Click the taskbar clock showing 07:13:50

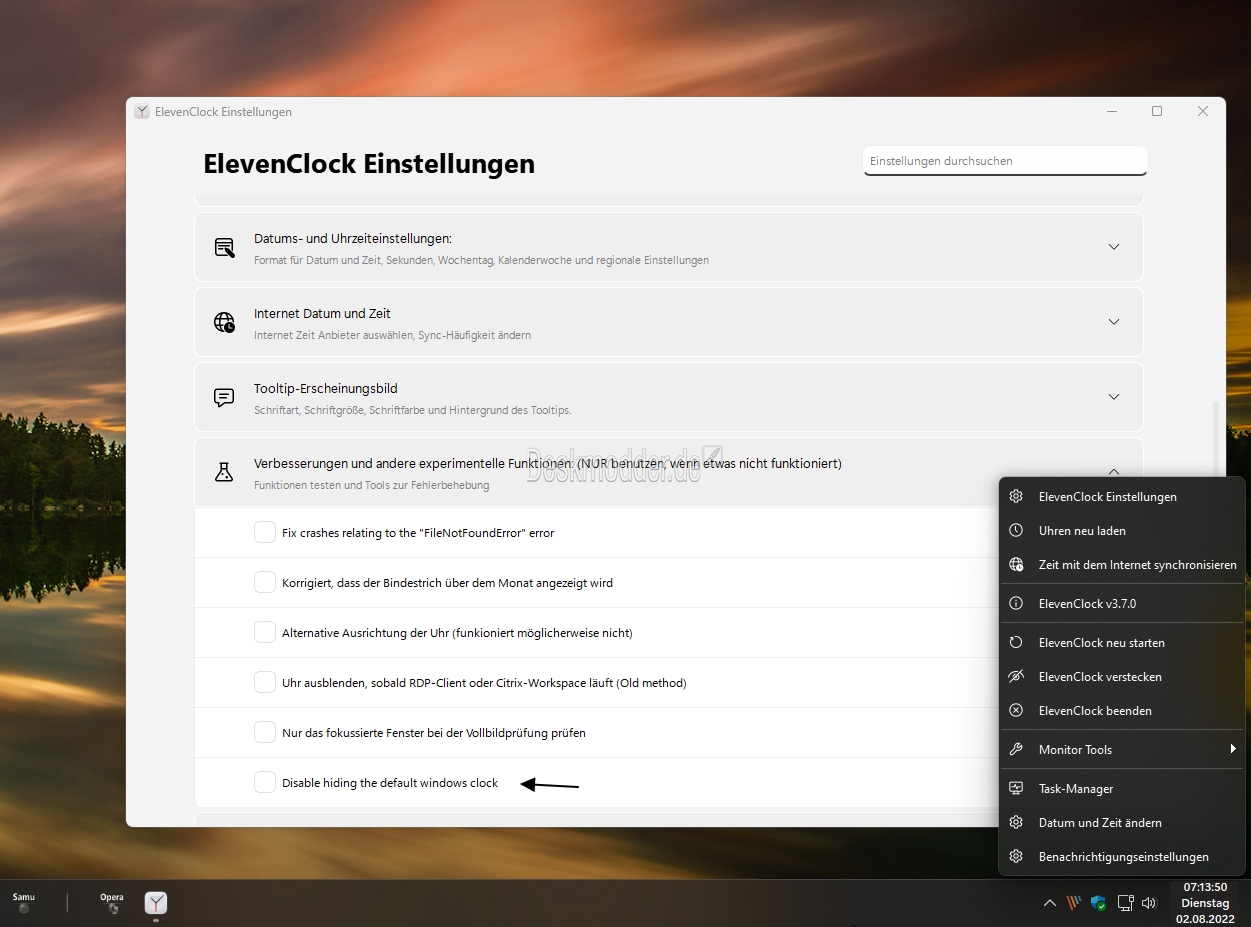point(1203,902)
